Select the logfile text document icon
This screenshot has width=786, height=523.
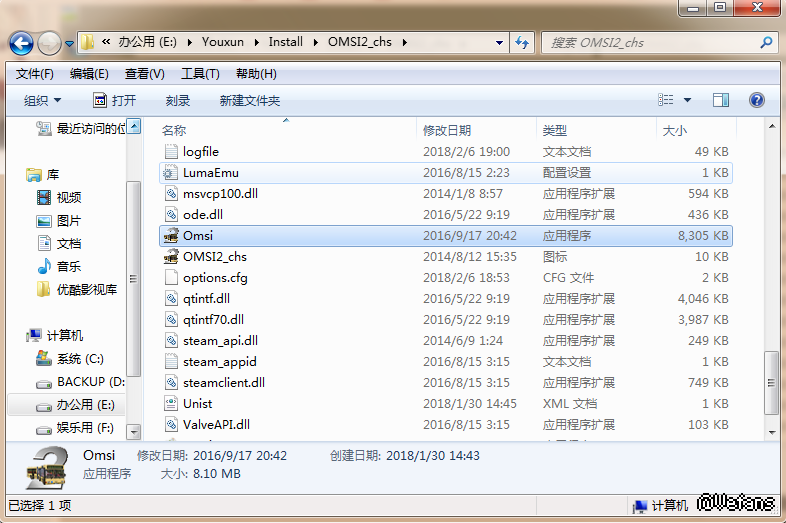171,151
